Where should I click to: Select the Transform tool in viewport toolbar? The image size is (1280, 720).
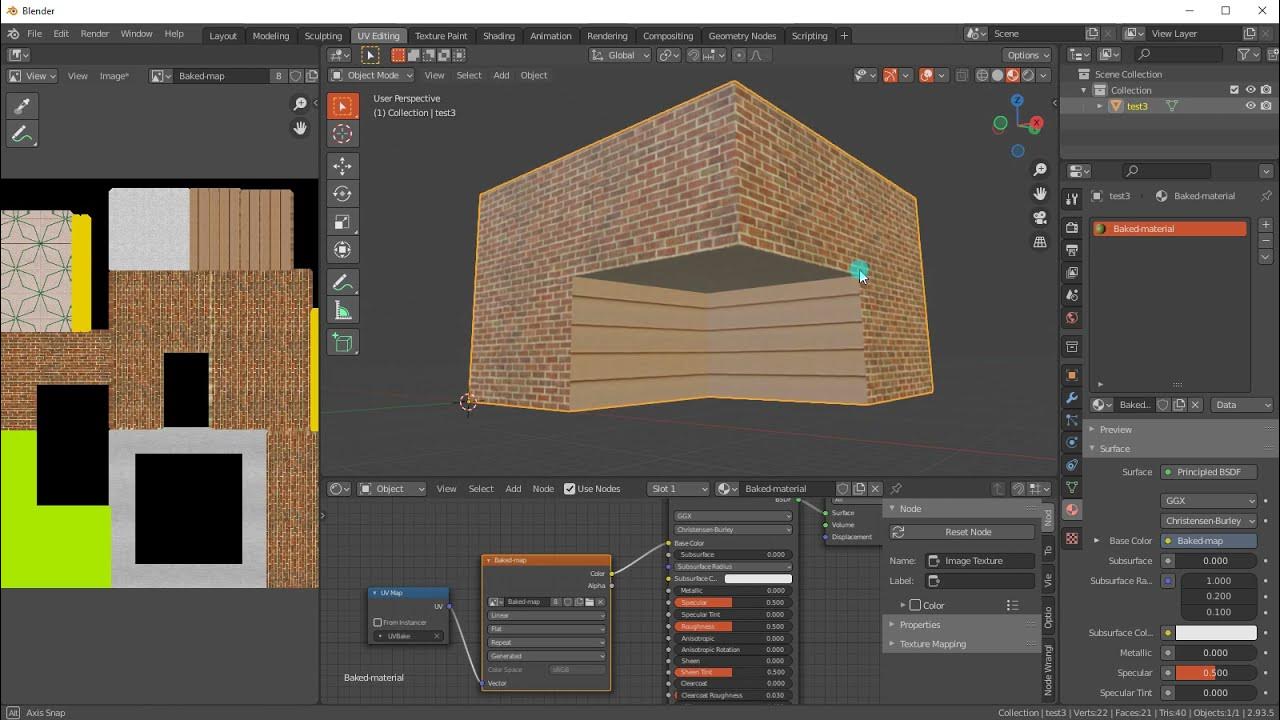[342, 250]
